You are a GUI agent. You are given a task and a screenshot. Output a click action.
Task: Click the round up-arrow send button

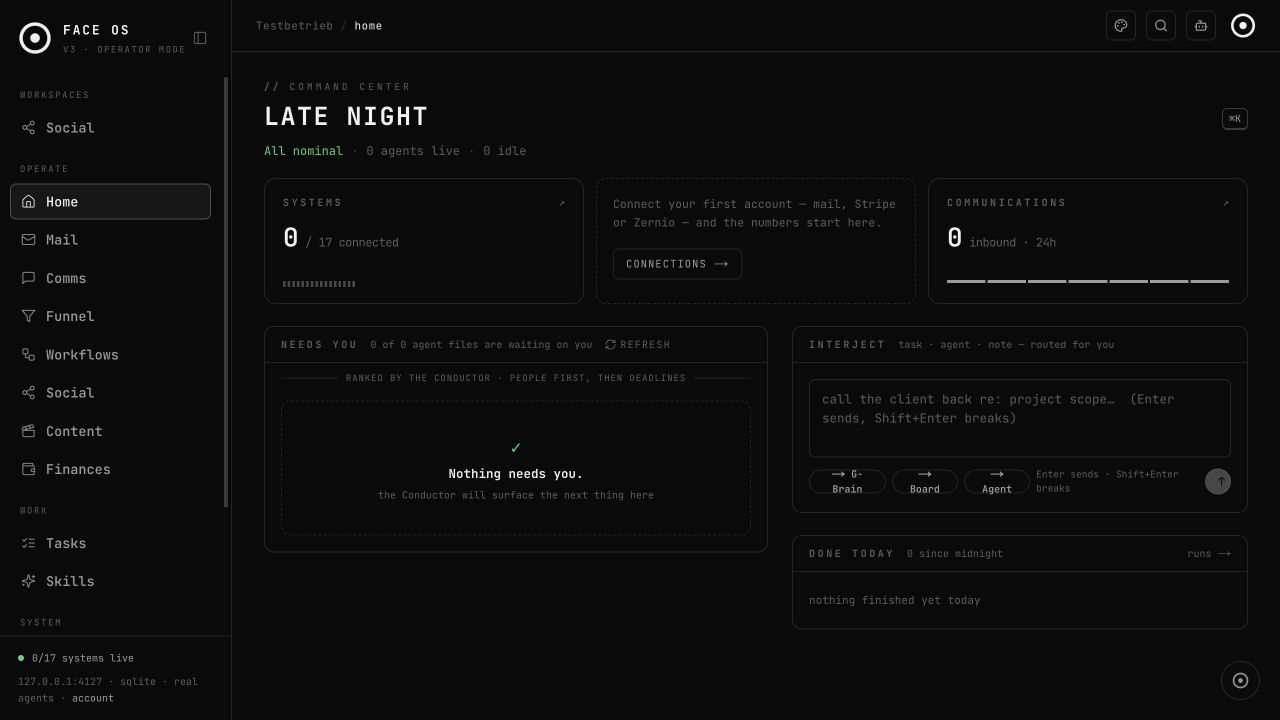1218,482
